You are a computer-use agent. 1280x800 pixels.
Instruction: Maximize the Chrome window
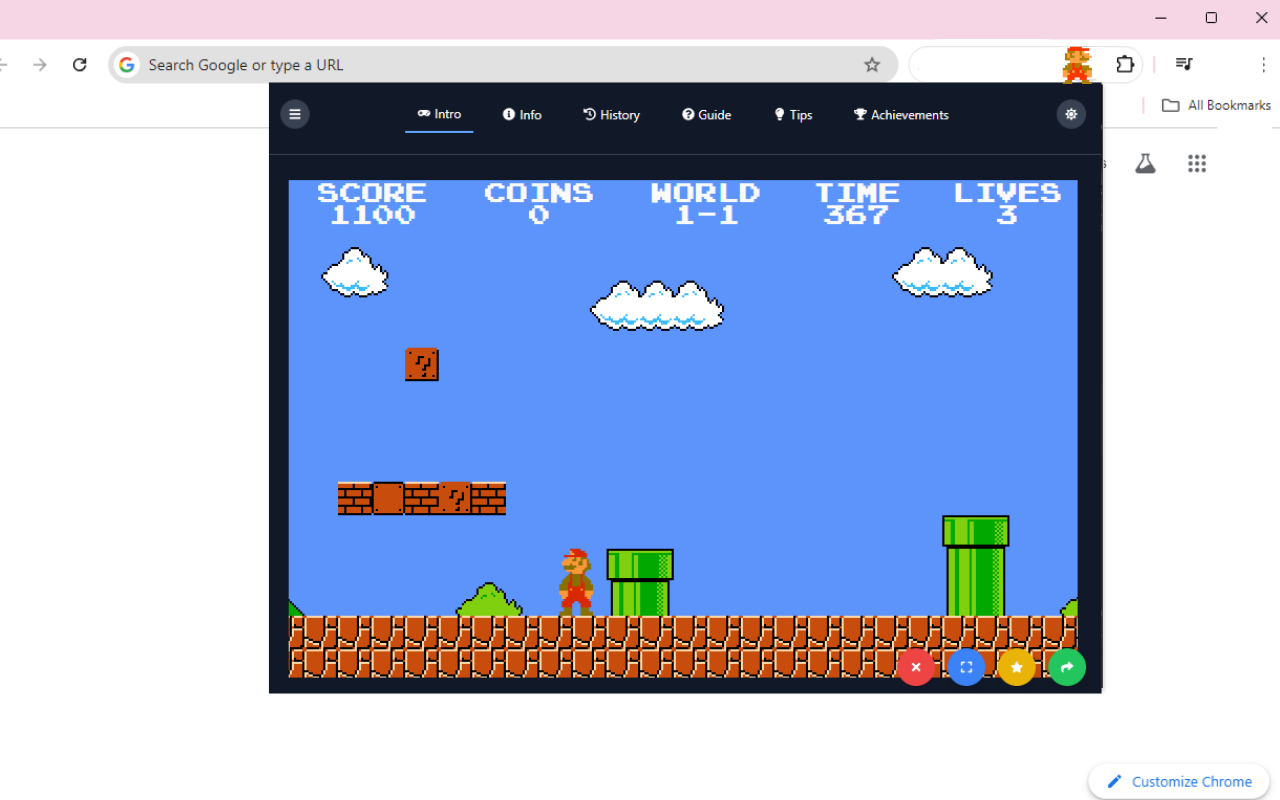(1211, 18)
